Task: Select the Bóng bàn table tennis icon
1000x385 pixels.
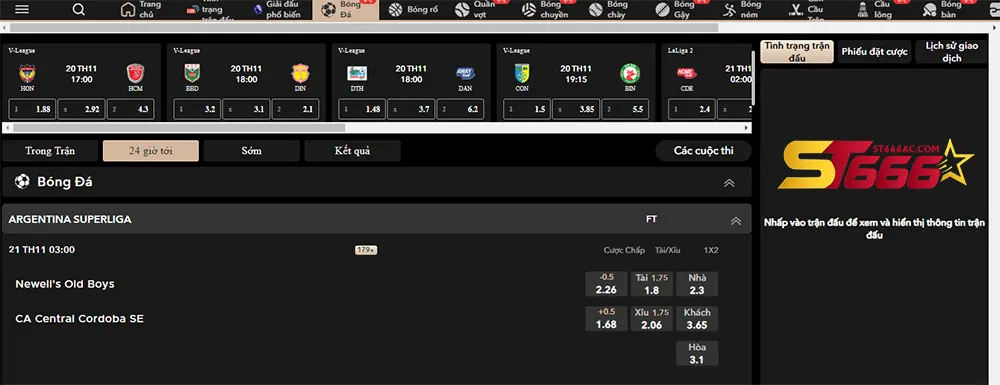Action: [x=930, y=10]
